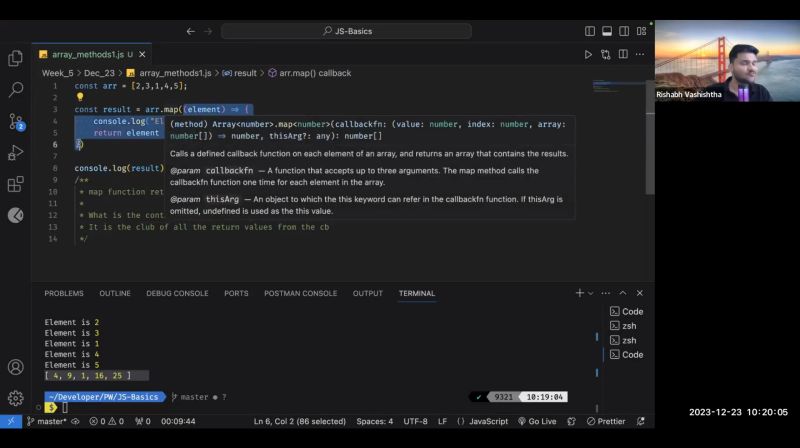
Task: Toggle the primary sidebar layout button
Action: click(589, 31)
